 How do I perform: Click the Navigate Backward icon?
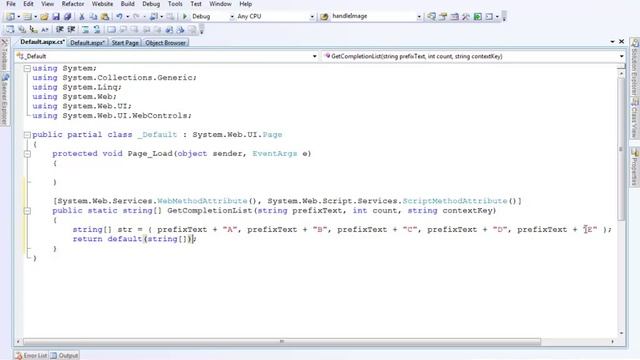coord(153,17)
